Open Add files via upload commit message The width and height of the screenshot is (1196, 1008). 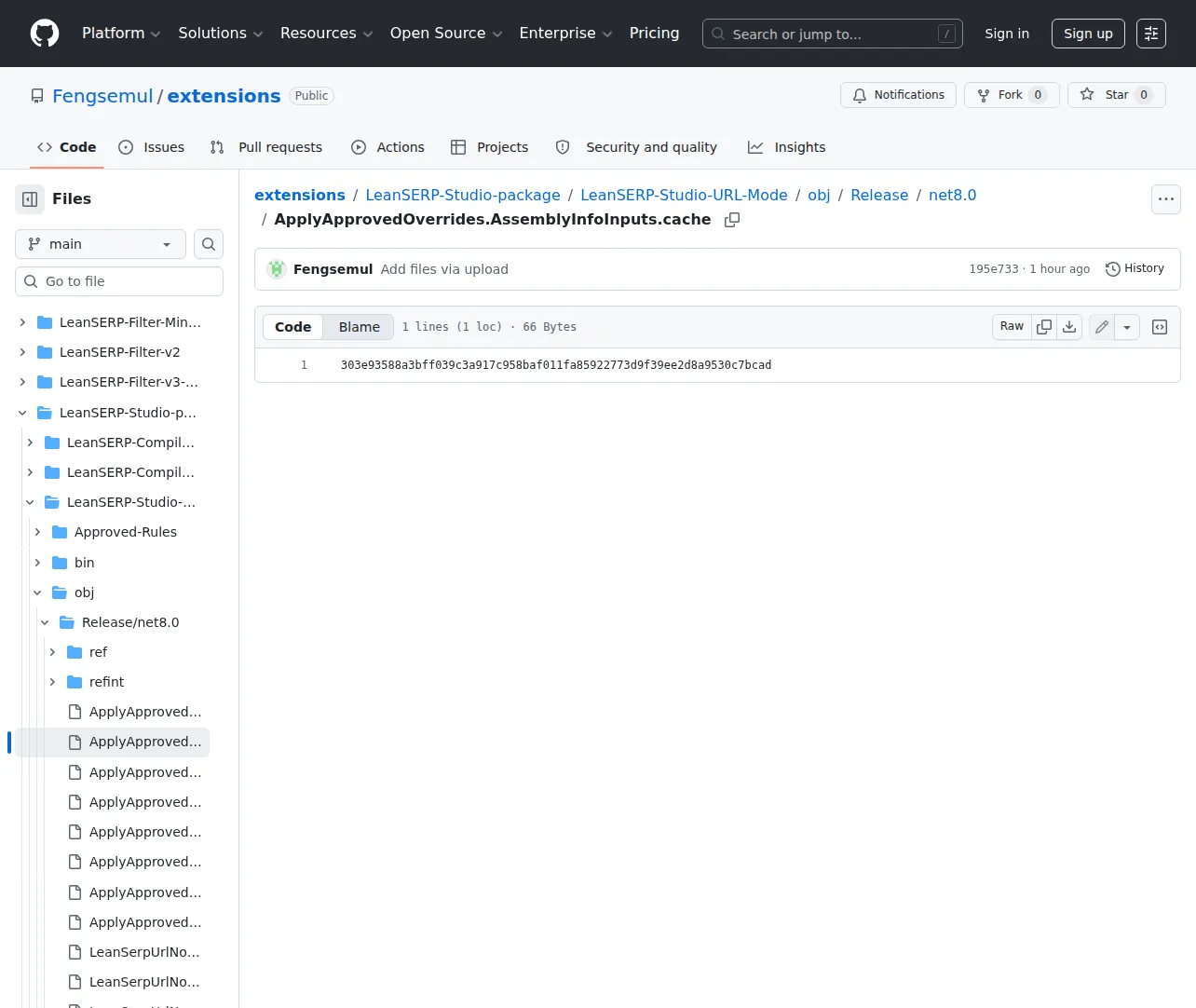click(x=444, y=269)
